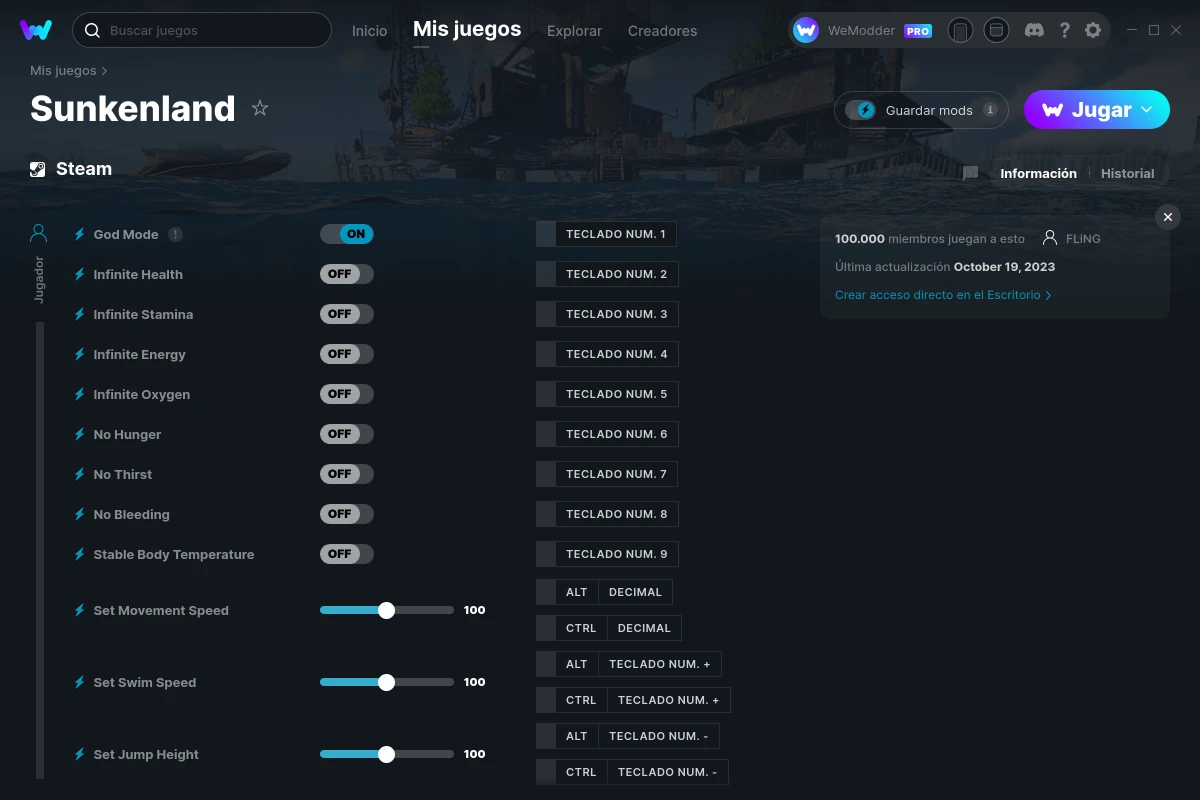Click Crear acceso directo en el Escritorio
The width and height of the screenshot is (1200, 800).
[943, 295]
